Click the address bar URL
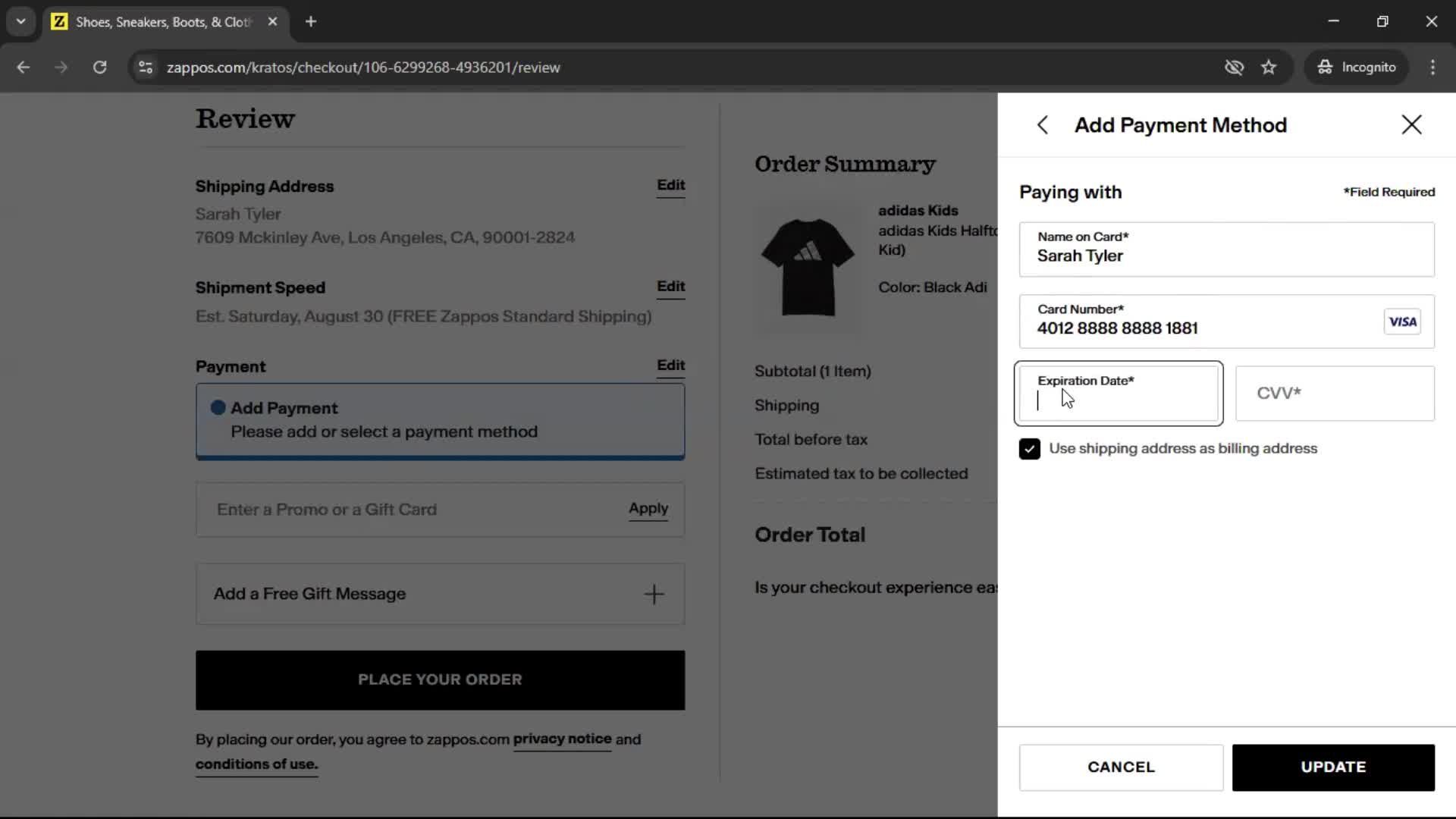The width and height of the screenshot is (1456, 819). (363, 67)
